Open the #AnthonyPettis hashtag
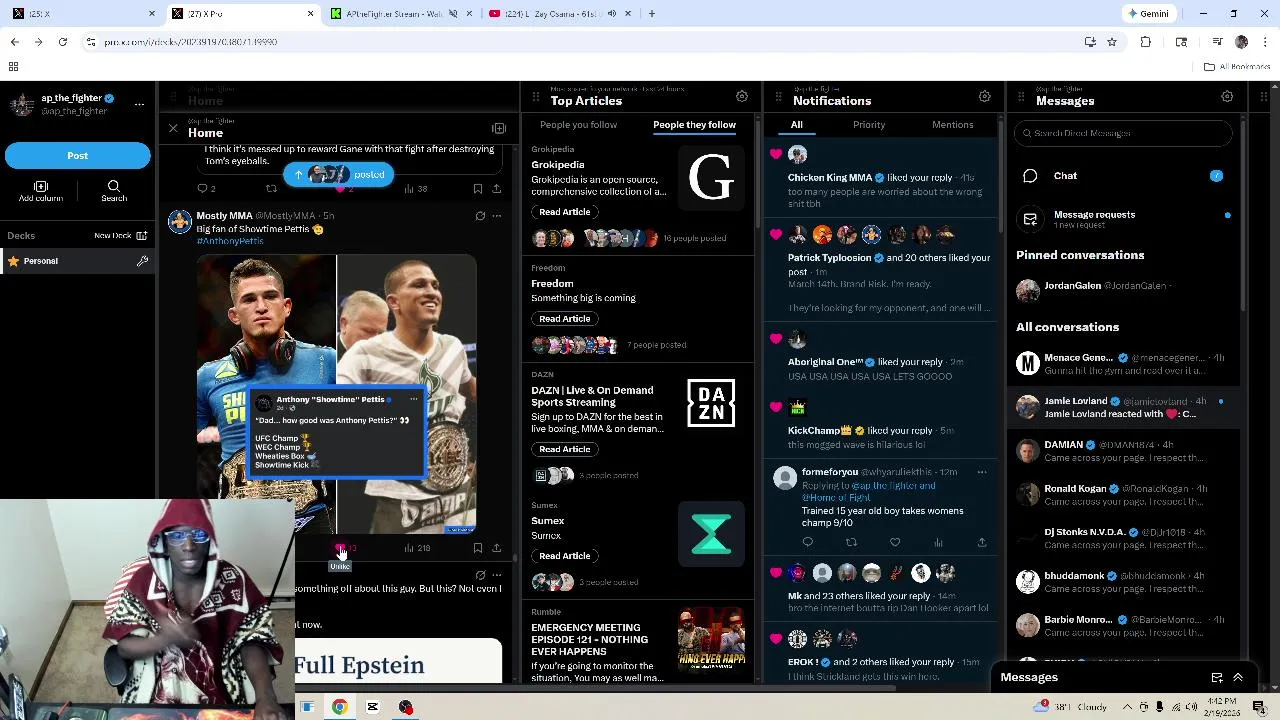The width and height of the screenshot is (1280, 720). click(230, 241)
